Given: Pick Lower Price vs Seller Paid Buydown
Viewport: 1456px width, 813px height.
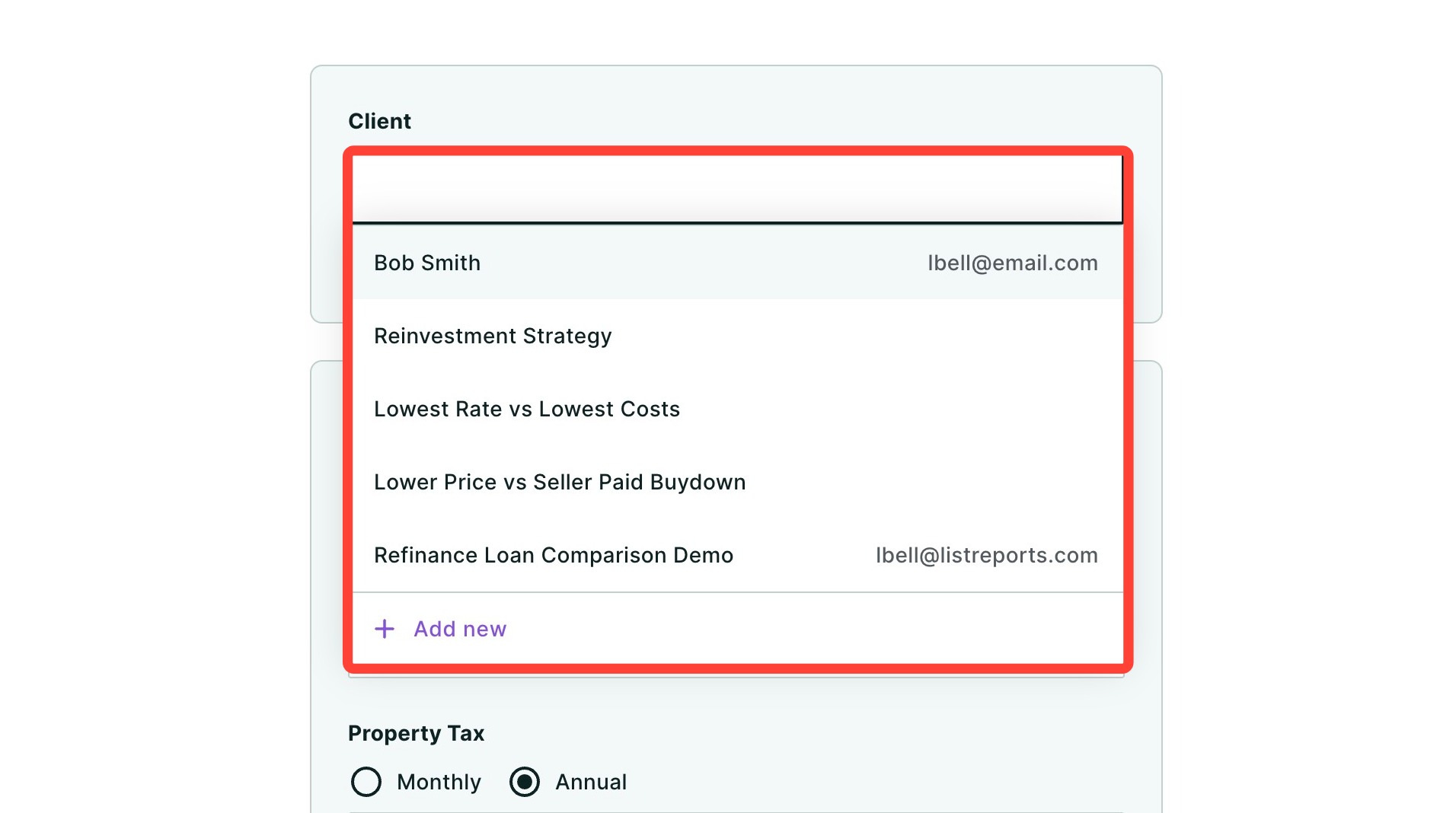Looking at the screenshot, I should 737,482.
